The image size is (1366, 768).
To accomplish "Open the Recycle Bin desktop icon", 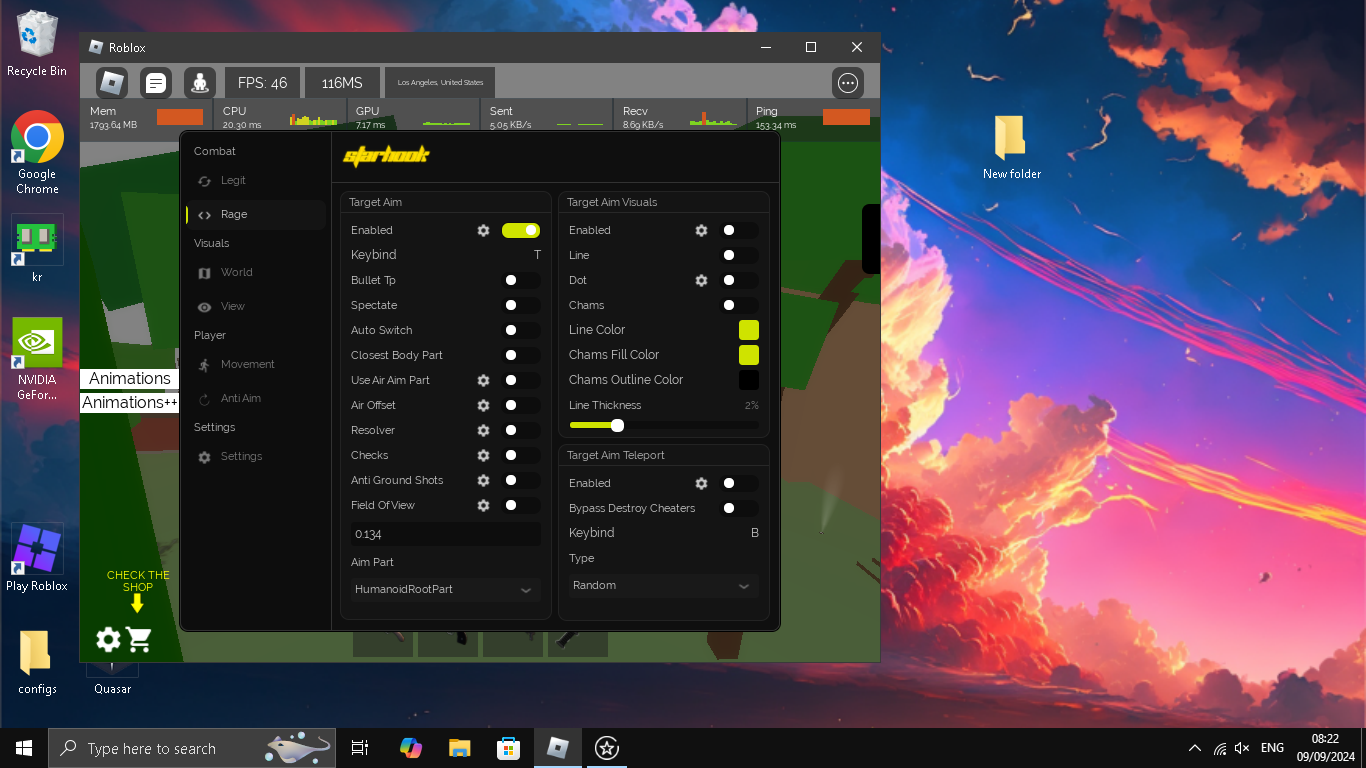I will tap(37, 44).
